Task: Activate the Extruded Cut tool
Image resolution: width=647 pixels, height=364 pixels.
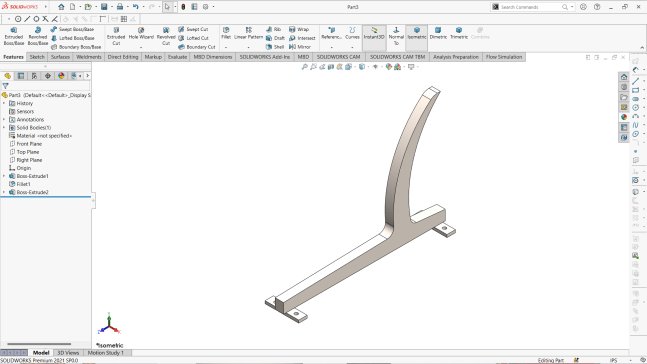Action: pyautogui.click(x=116, y=36)
